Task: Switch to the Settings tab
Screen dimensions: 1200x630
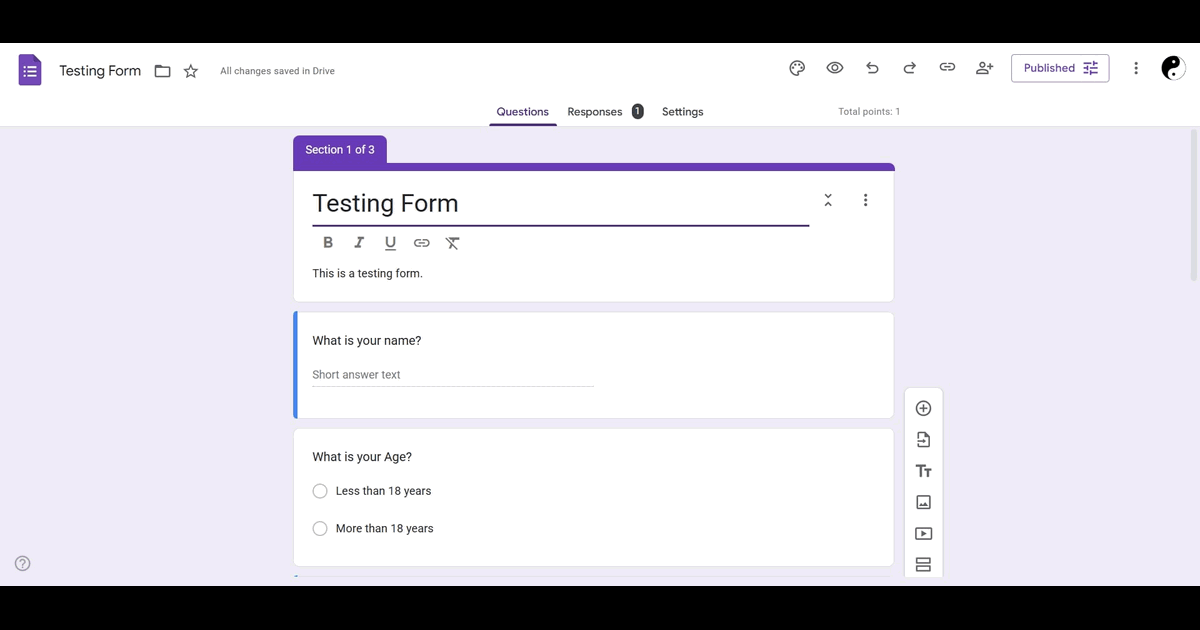Action: point(683,112)
